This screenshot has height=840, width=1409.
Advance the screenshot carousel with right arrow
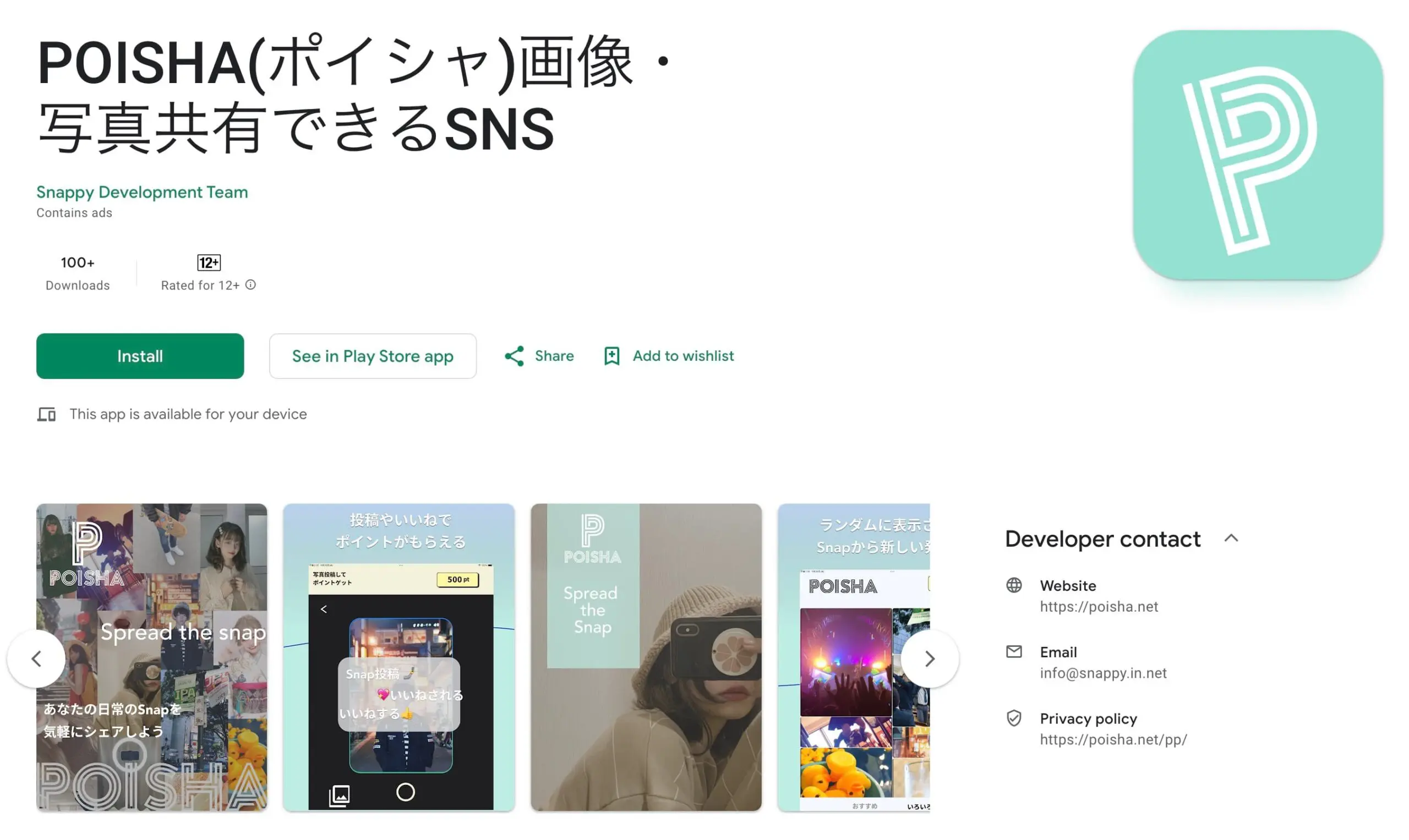click(x=929, y=658)
